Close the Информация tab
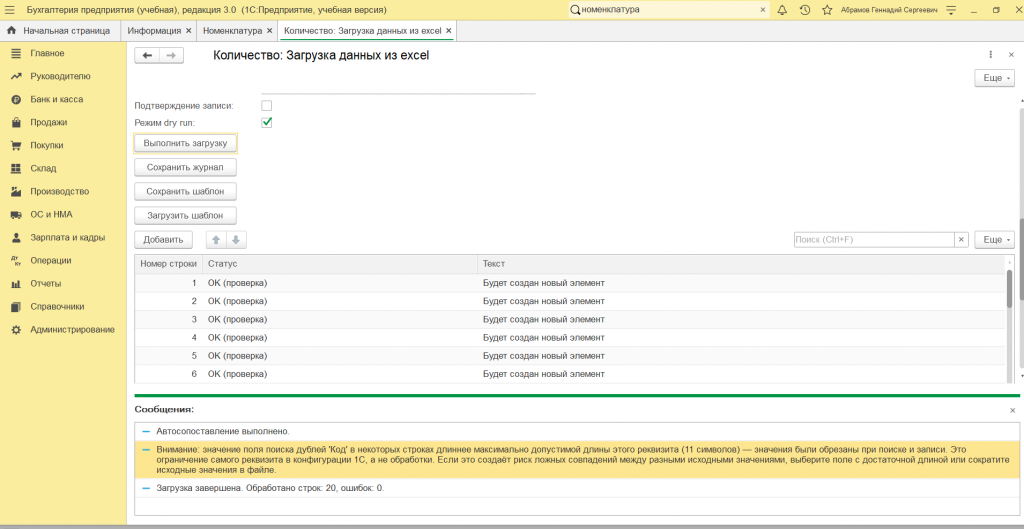 [188, 31]
